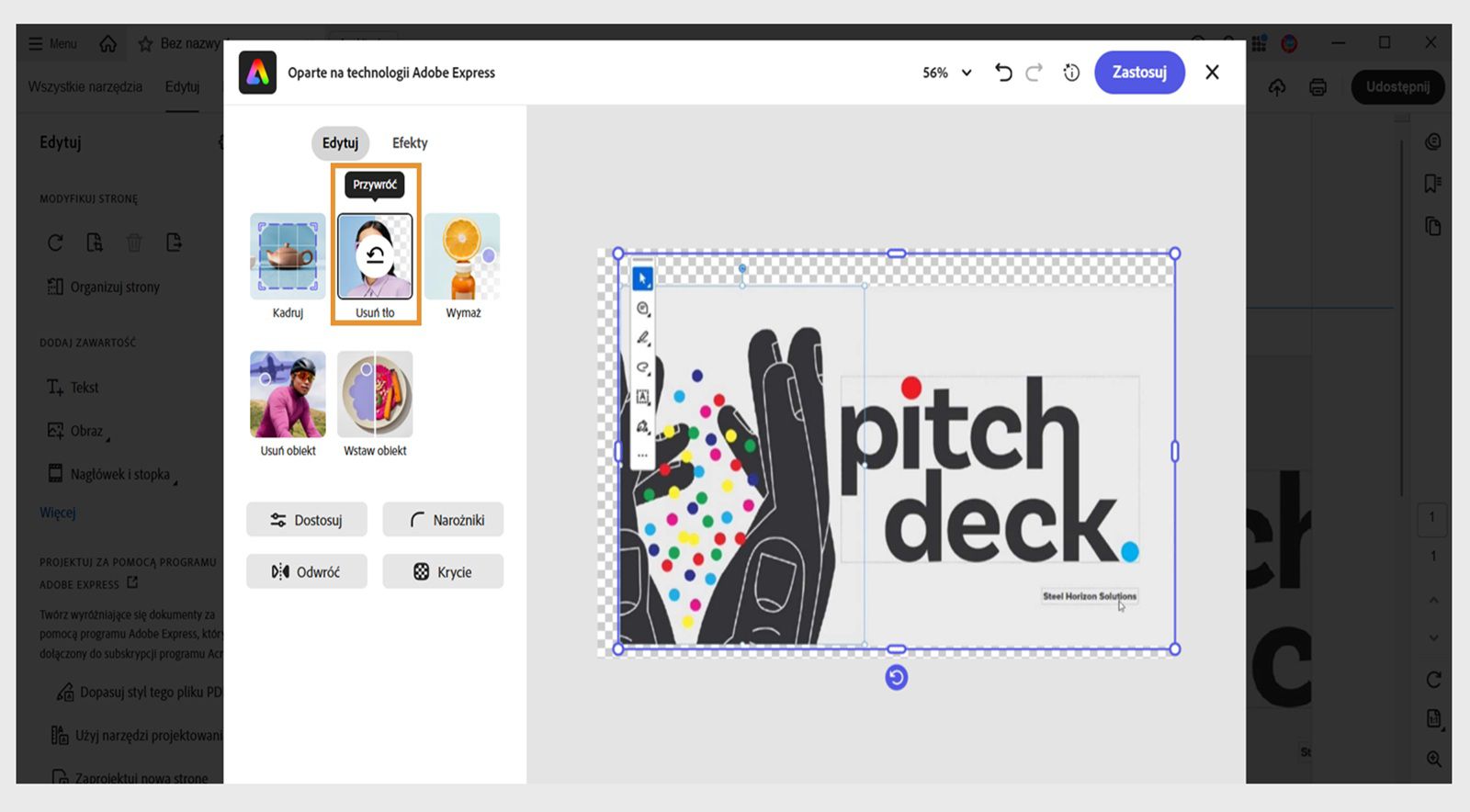Open the 56% zoom level dropdown

(x=947, y=73)
